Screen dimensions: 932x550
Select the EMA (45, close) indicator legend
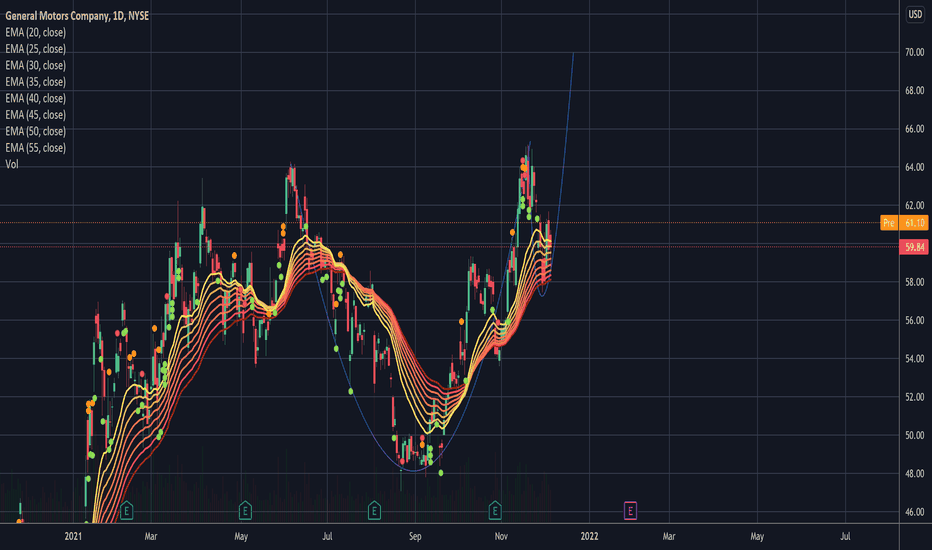tap(36, 115)
